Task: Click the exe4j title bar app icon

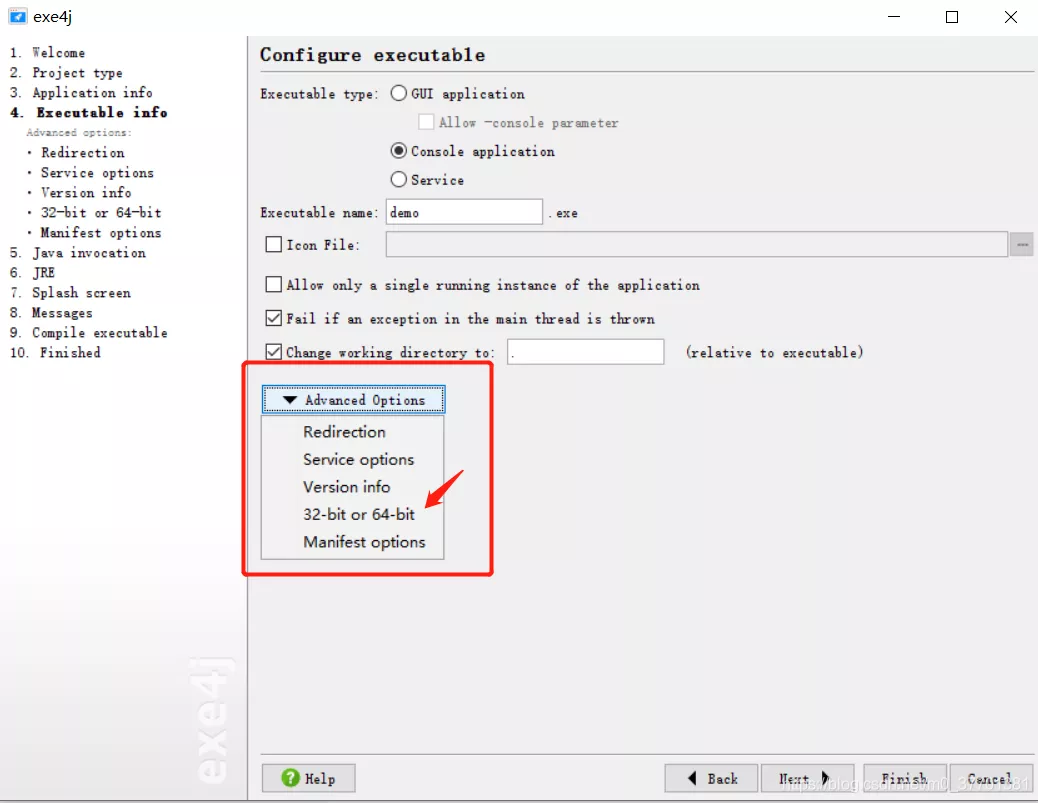Action: click(x=18, y=17)
